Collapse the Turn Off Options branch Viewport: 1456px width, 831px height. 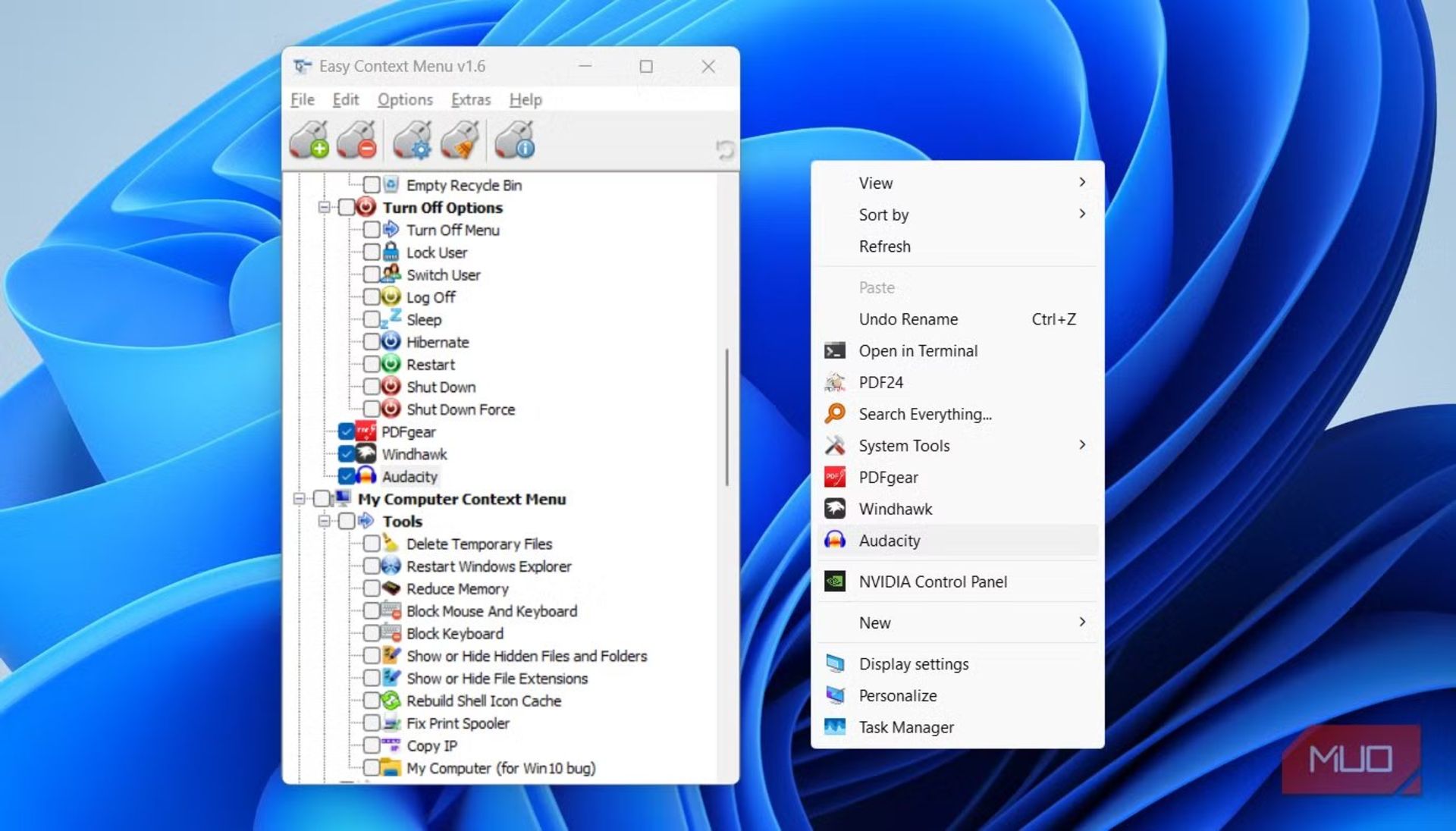coord(325,207)
